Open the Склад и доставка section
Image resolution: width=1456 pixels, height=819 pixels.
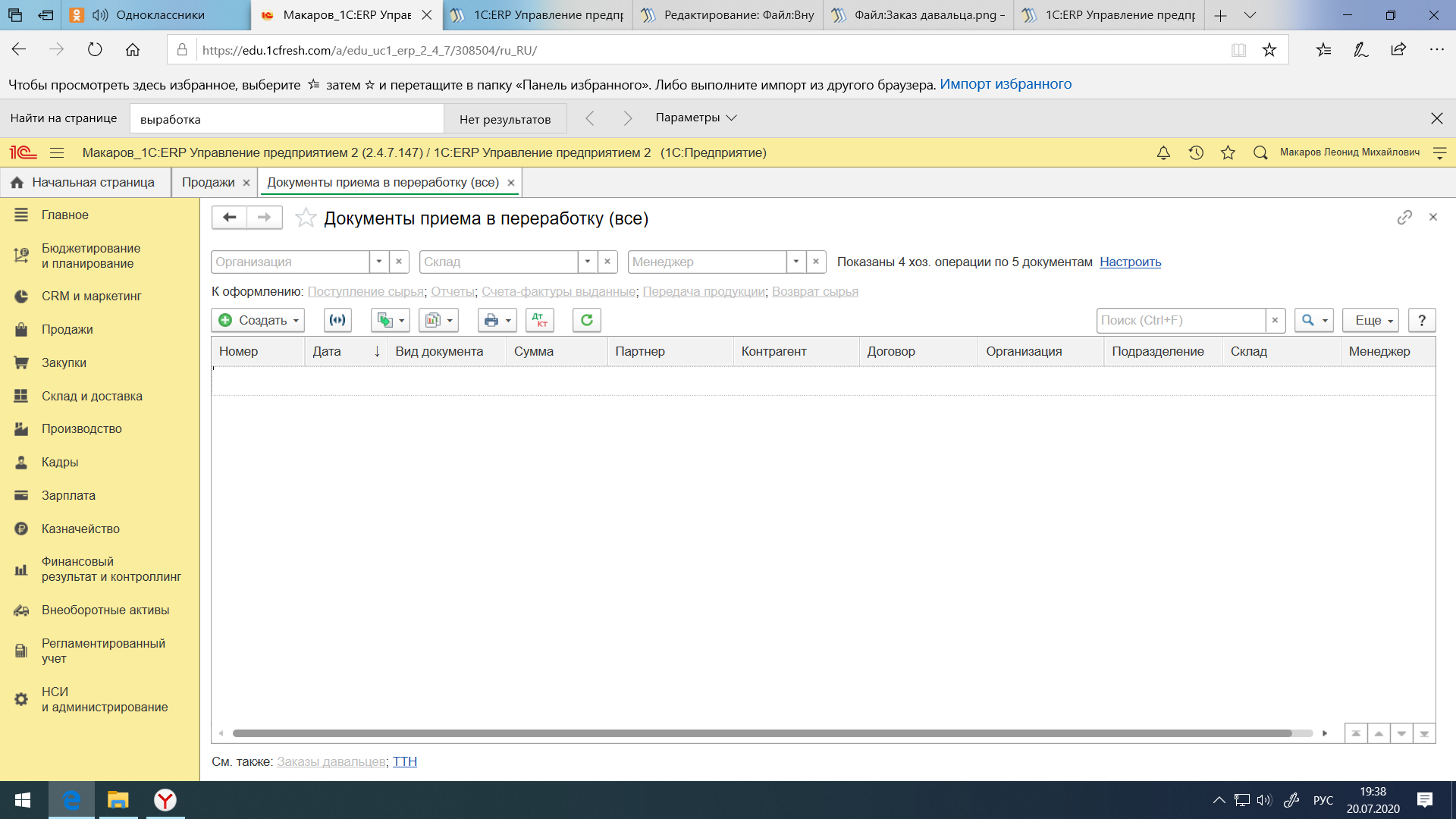point(92,396)
